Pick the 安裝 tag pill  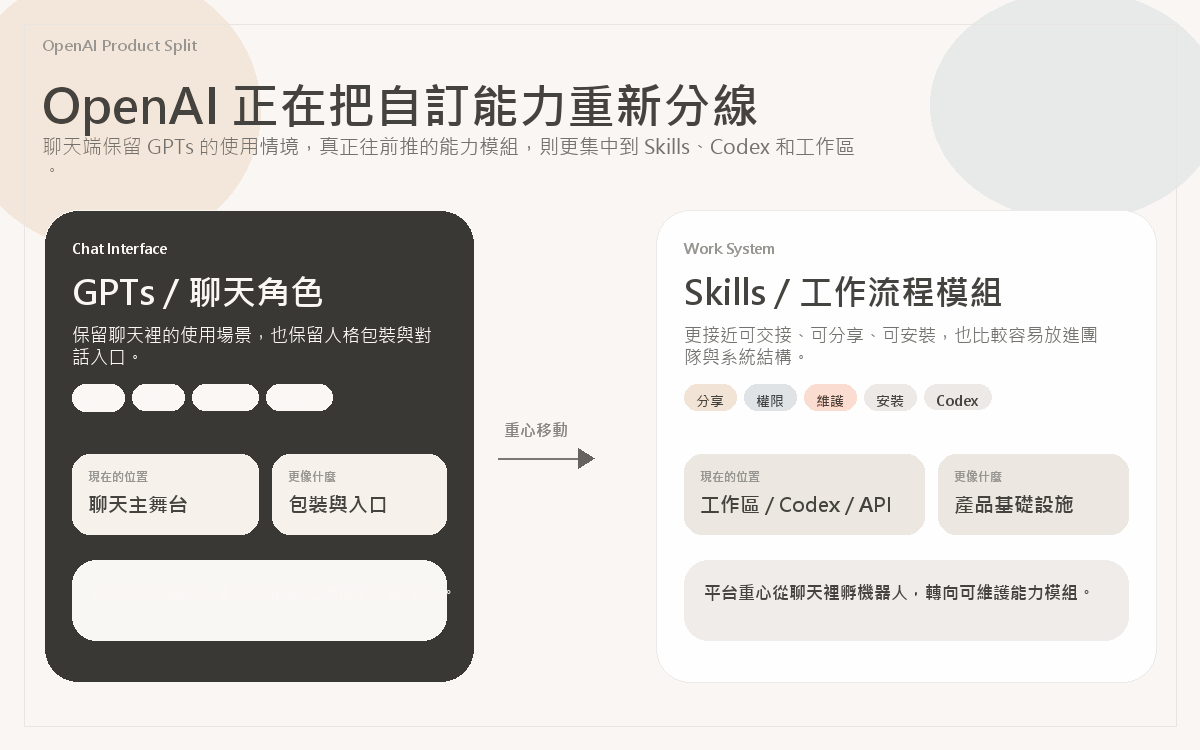coord(890,398)
